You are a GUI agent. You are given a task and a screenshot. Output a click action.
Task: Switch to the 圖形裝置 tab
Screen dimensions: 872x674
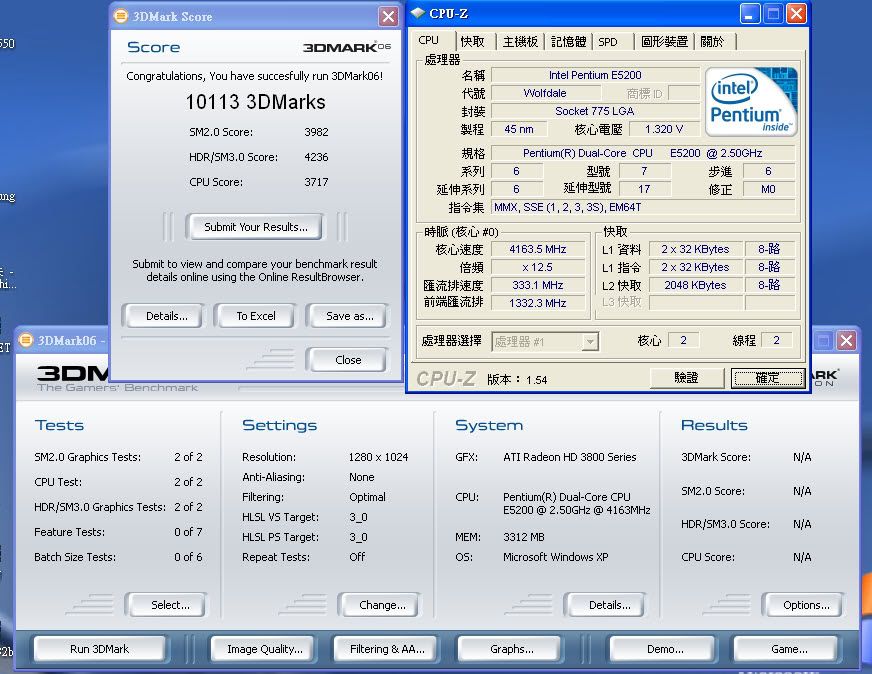[665, 42]
